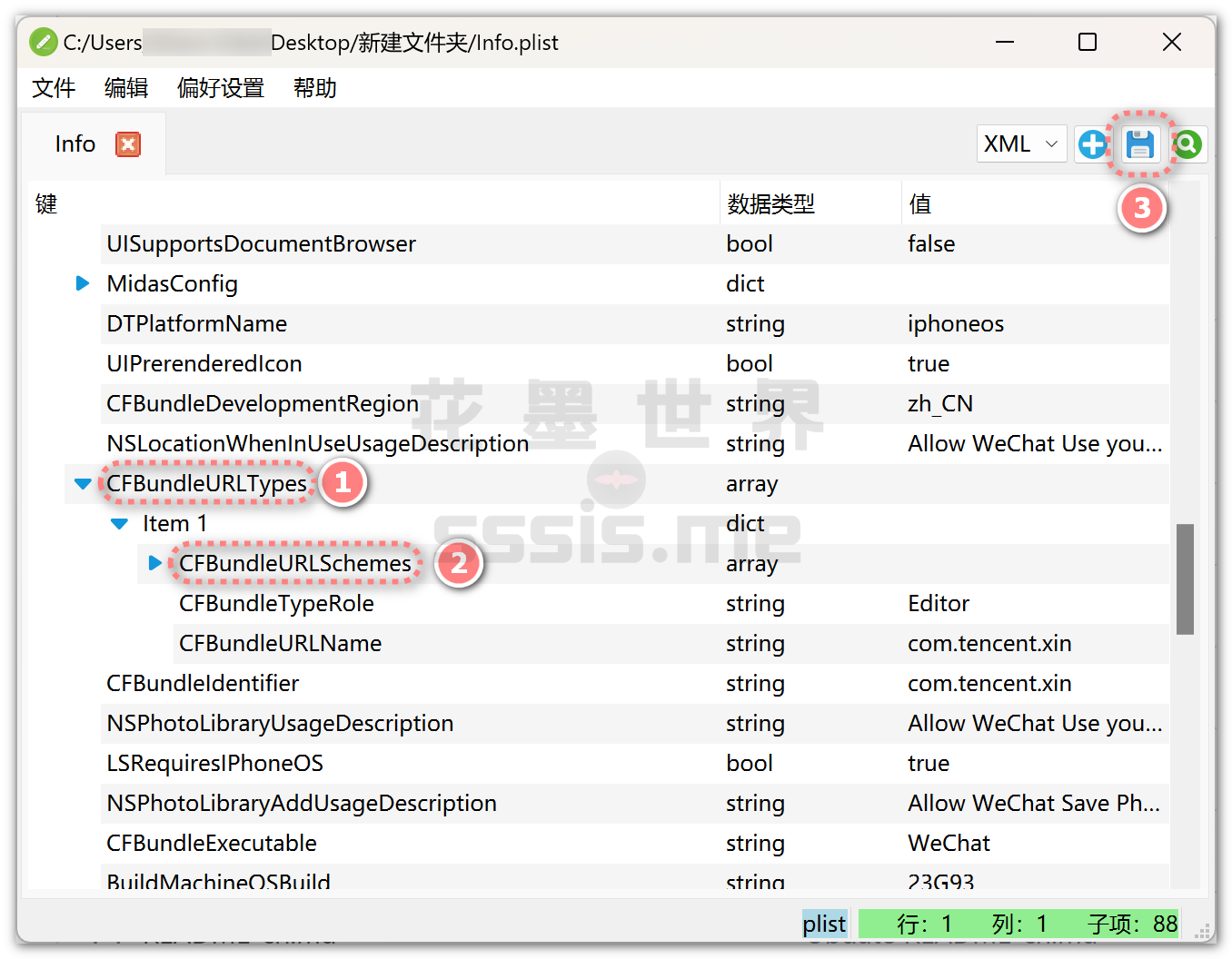The image size is (1232, 959).
Task: Click CFBundleURLName value 'com.tencent.xin'
Action: coord(989,643)
